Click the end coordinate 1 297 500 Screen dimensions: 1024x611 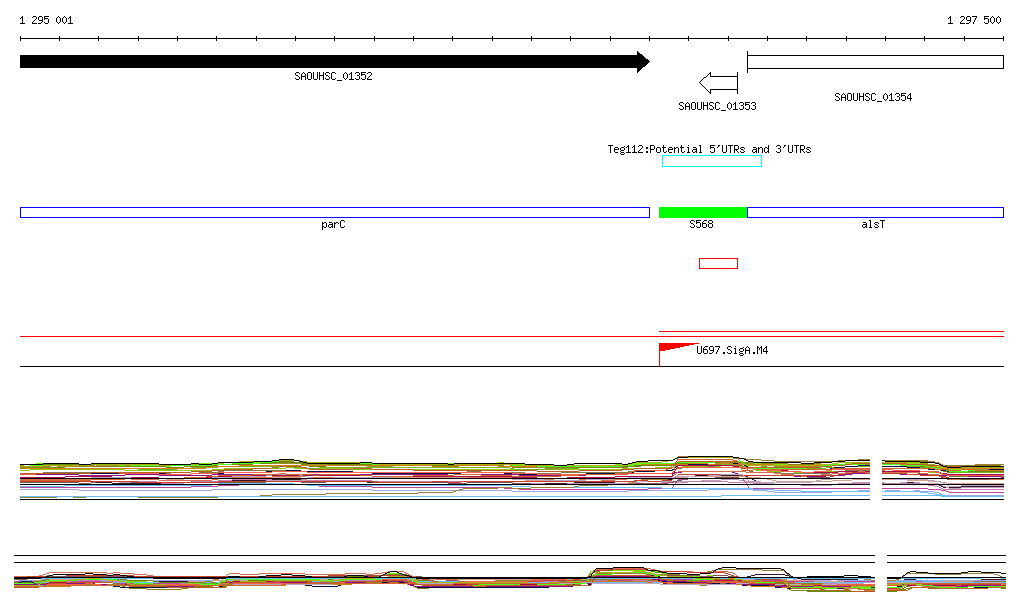(x=973, y=20)
